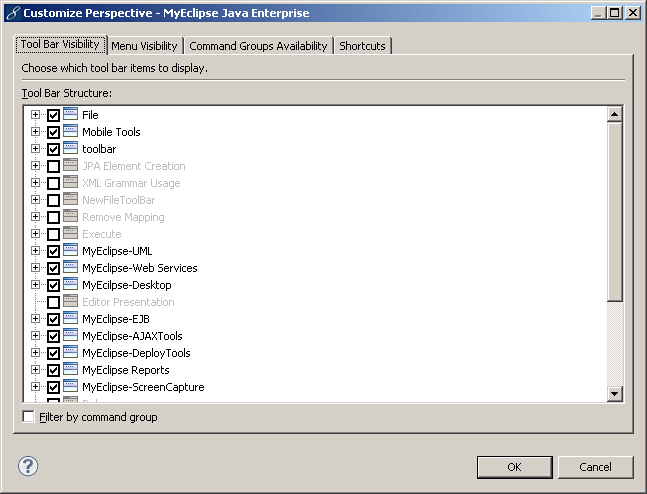Select the NewFileToolBar label
The height and width of the screenshot is (494, 647).
[x=119, y=200]
